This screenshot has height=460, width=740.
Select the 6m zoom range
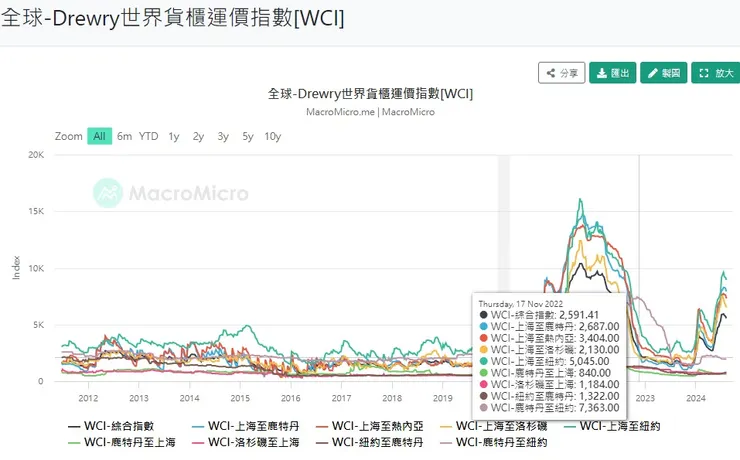click(124, 136)
